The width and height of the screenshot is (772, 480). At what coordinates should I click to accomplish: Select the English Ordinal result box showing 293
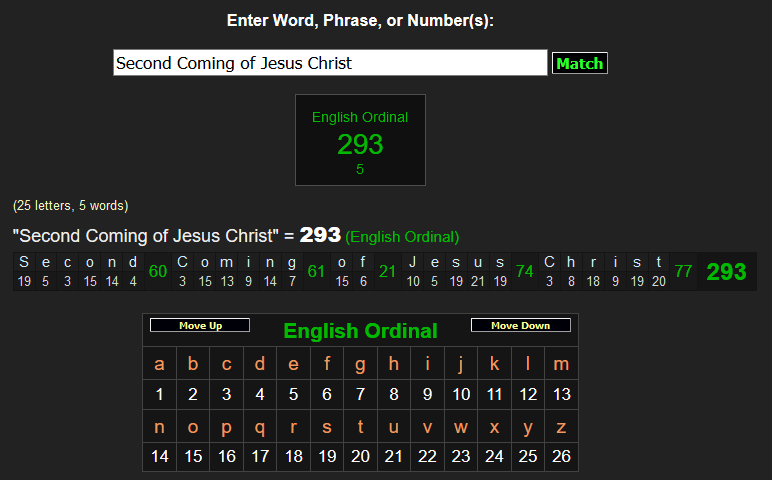(360, 140)
